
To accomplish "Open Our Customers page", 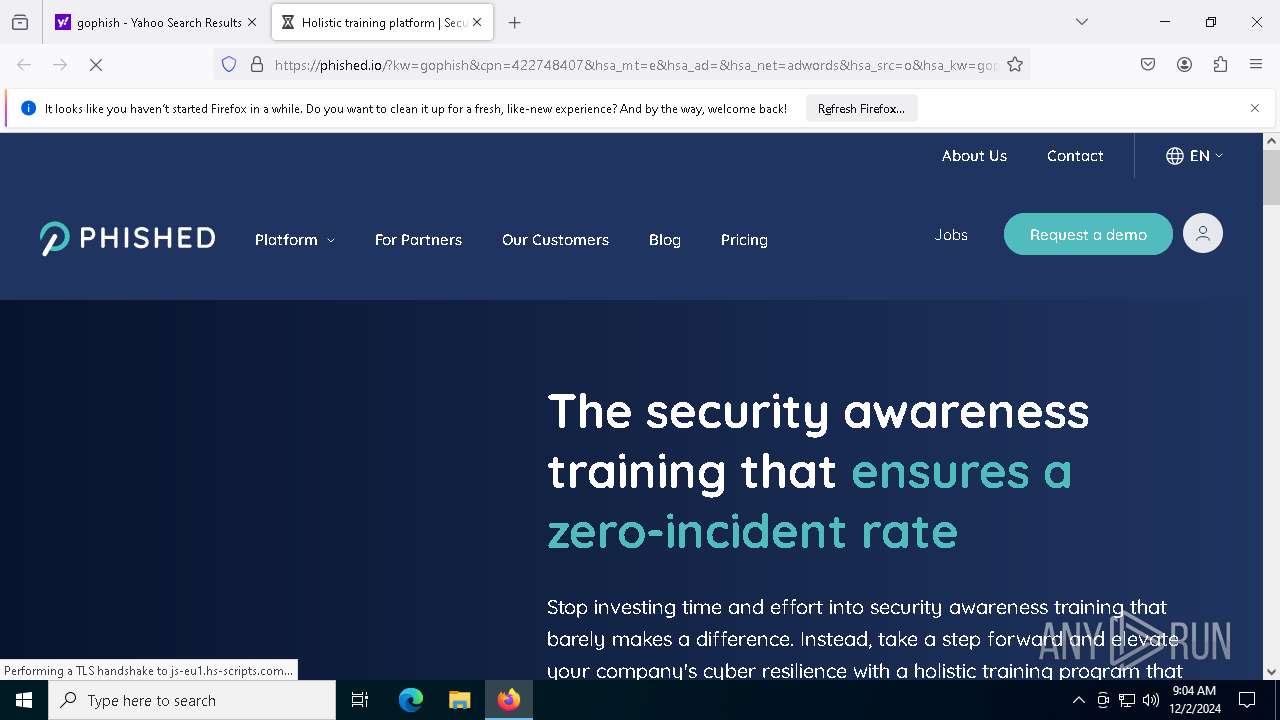I will (x=555, y=240).
